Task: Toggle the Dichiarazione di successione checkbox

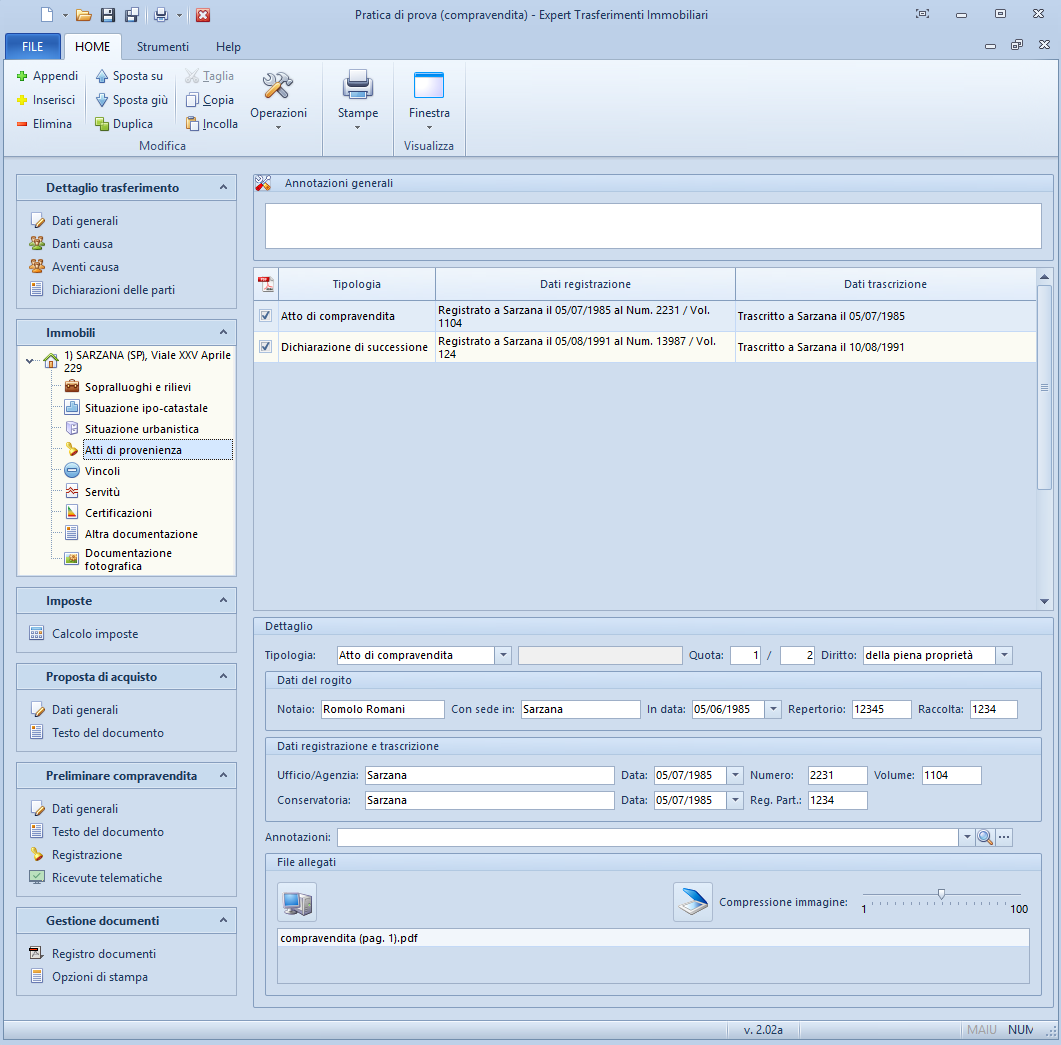Action: pos(265,347)
